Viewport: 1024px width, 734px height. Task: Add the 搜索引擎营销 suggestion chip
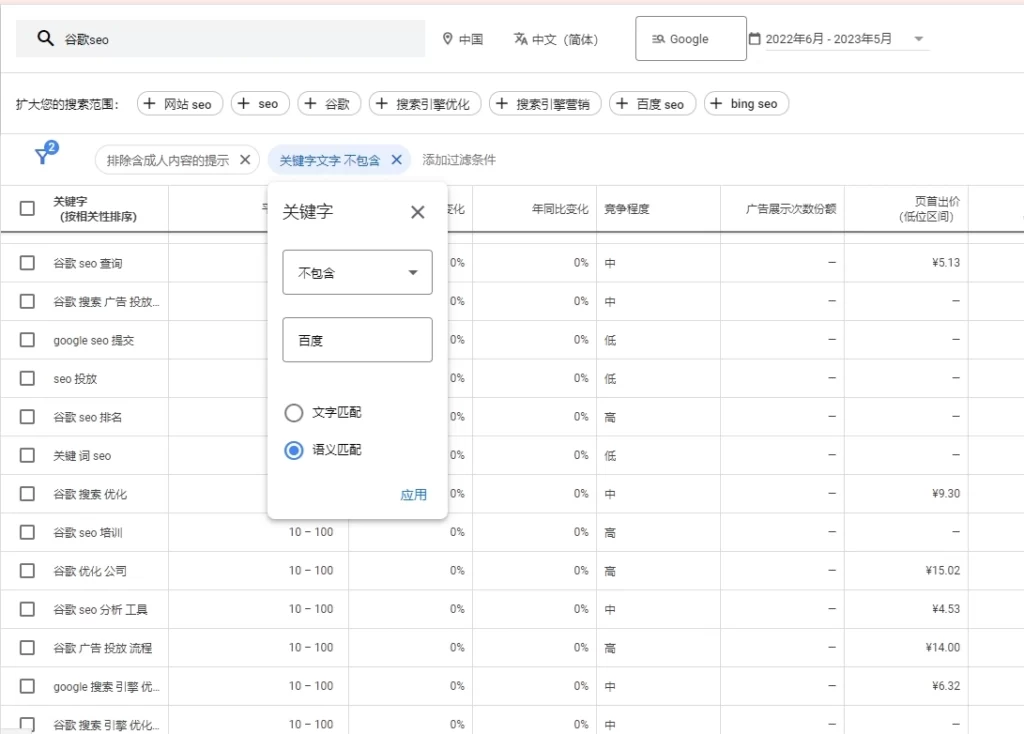[x=545, y=104]
